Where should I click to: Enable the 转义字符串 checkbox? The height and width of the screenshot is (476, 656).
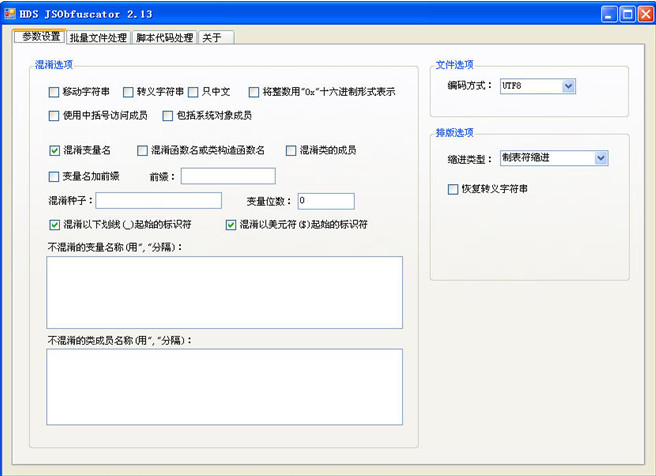tap(128, 92)
